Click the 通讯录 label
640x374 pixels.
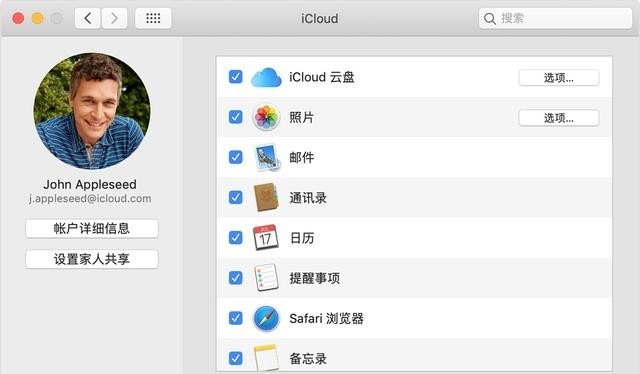pos(308,198)
